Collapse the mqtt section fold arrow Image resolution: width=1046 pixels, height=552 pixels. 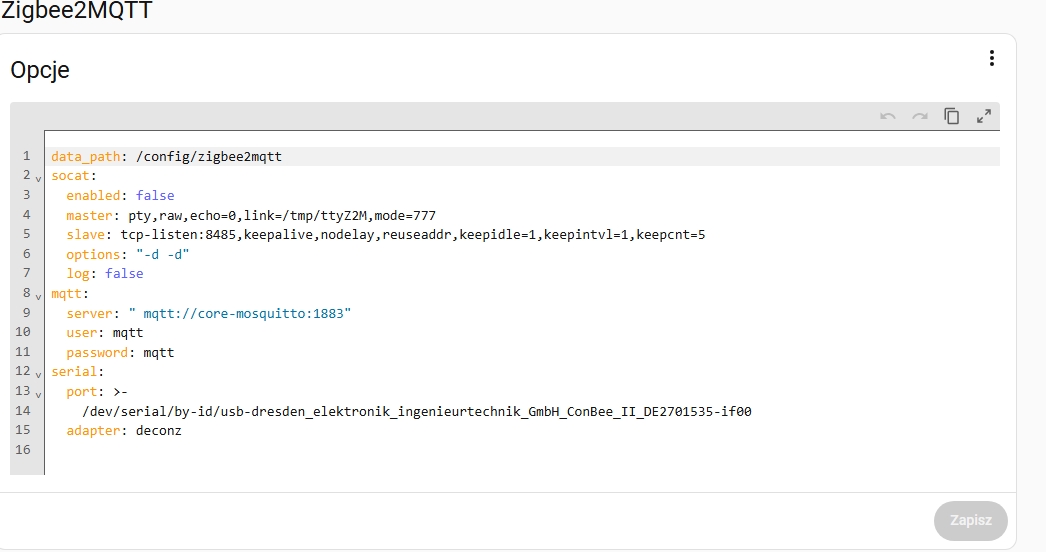(x=38, y=296)
